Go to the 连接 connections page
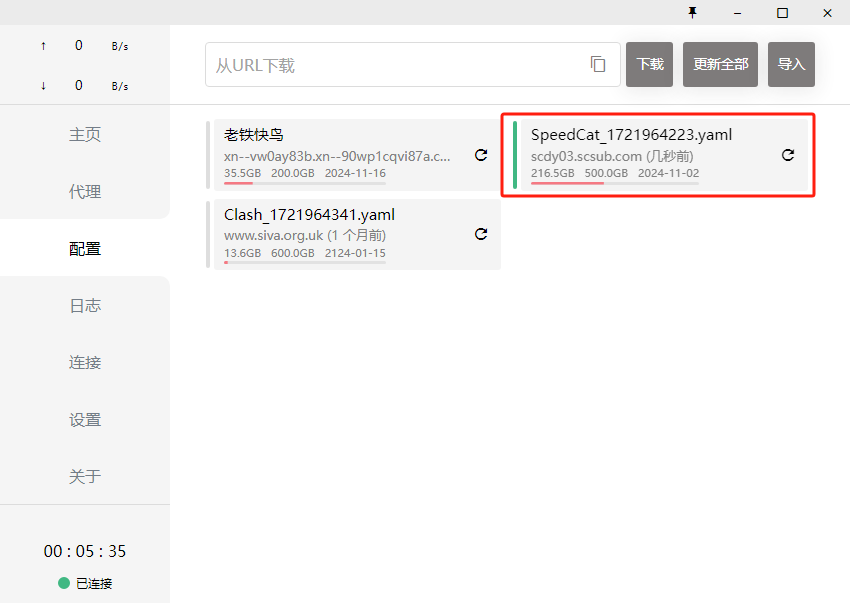850x603 pixels. (x=85, y=363)
